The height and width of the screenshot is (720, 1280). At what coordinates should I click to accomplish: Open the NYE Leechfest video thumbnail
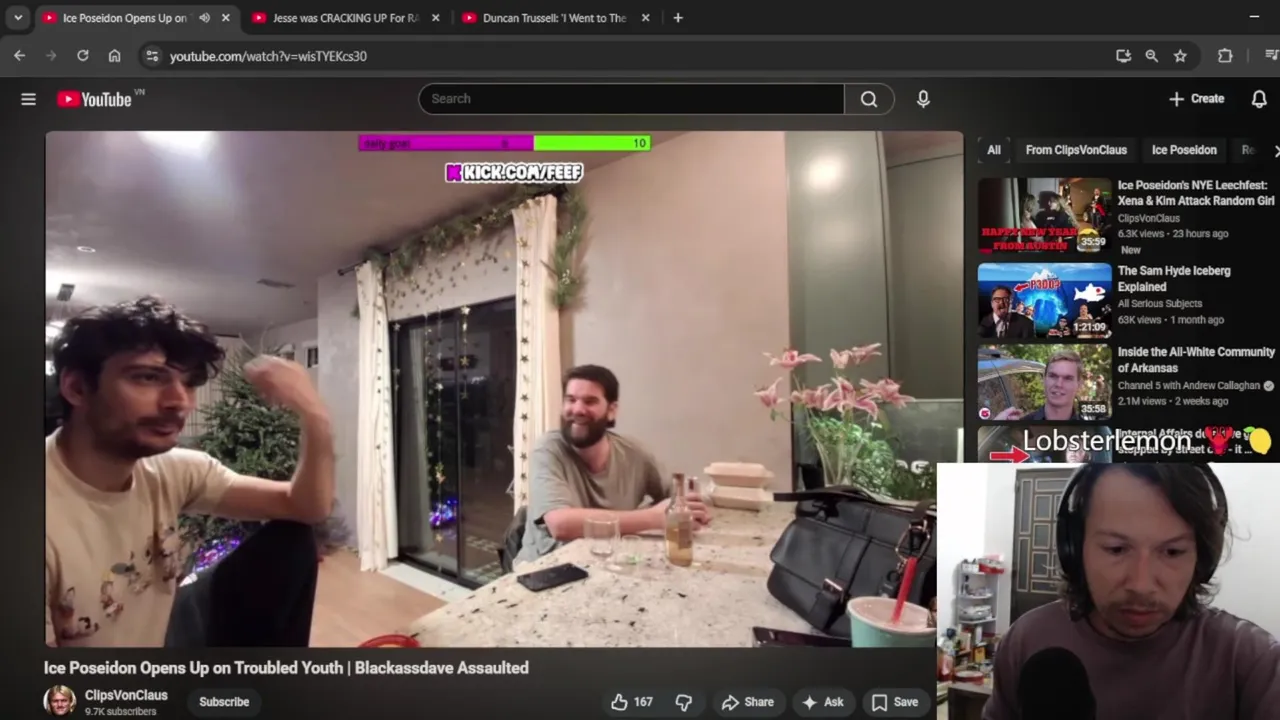tap(1044, 215)
